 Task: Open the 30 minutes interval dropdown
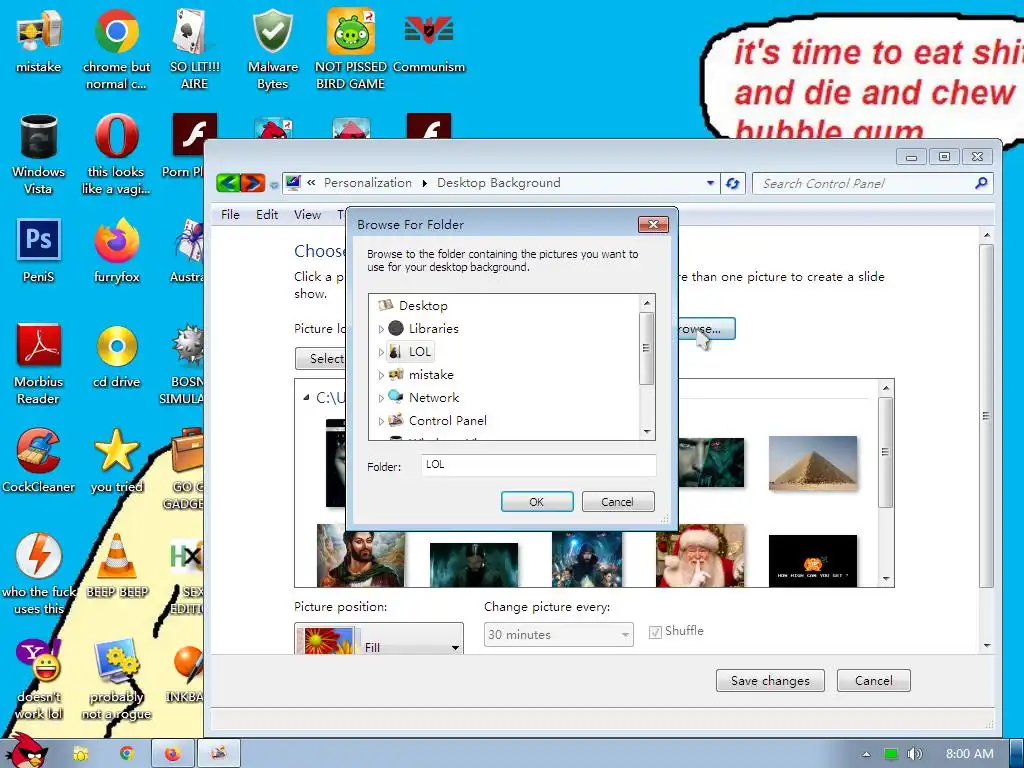point(558,635)
